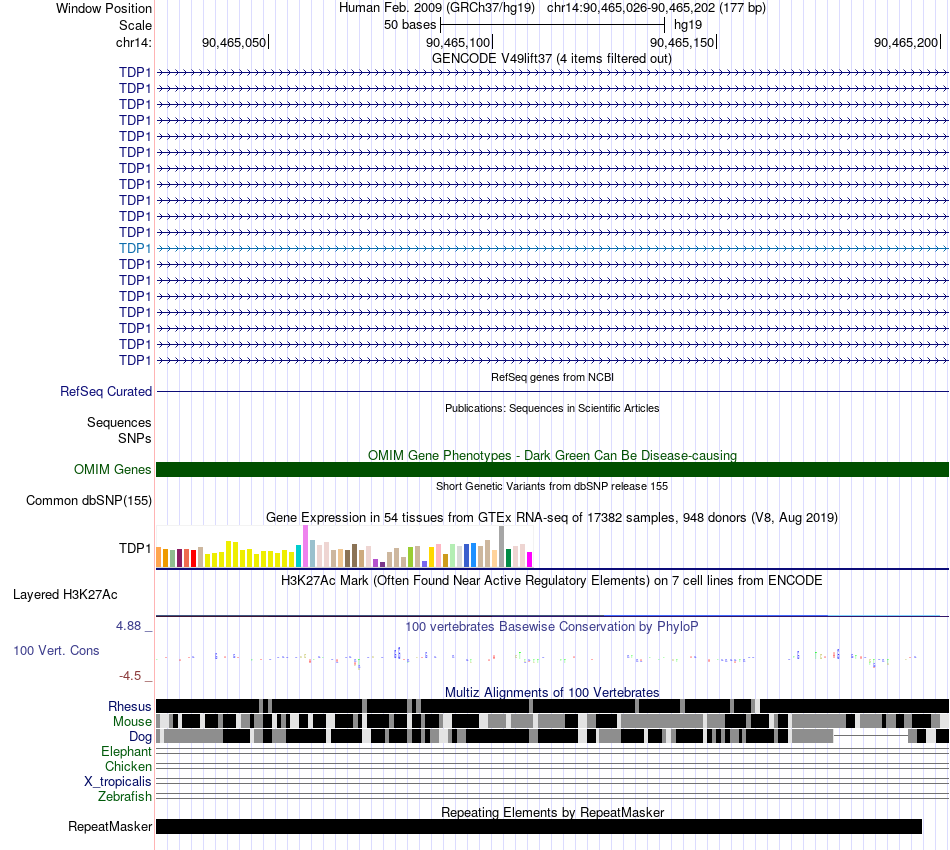Click the Publications: Sequences in Scientific Articles title
Screen dimensions: 950x850
(x=552, y=408)
